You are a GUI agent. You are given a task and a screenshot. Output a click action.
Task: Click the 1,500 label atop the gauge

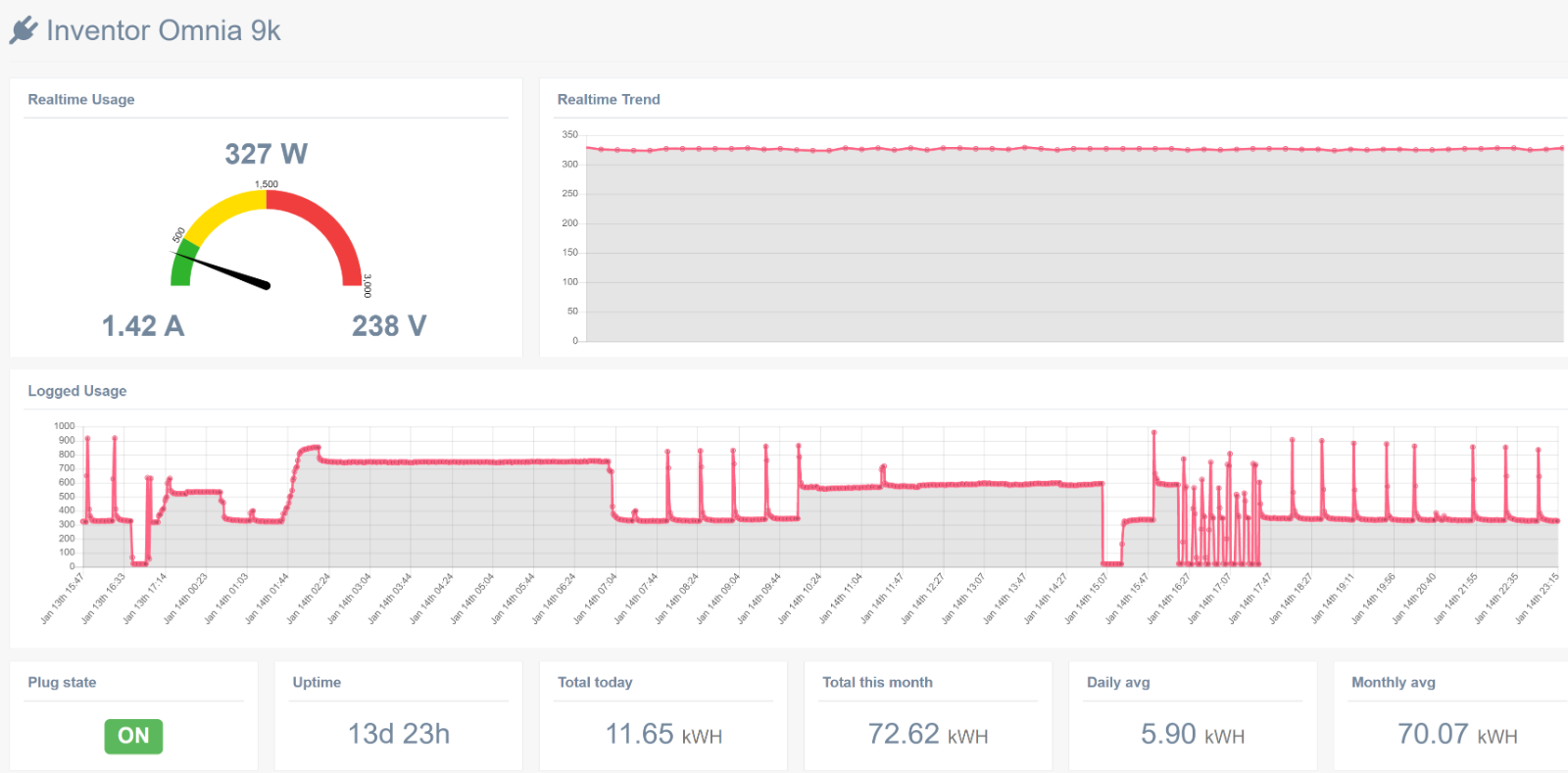click(x=267, y=184)
